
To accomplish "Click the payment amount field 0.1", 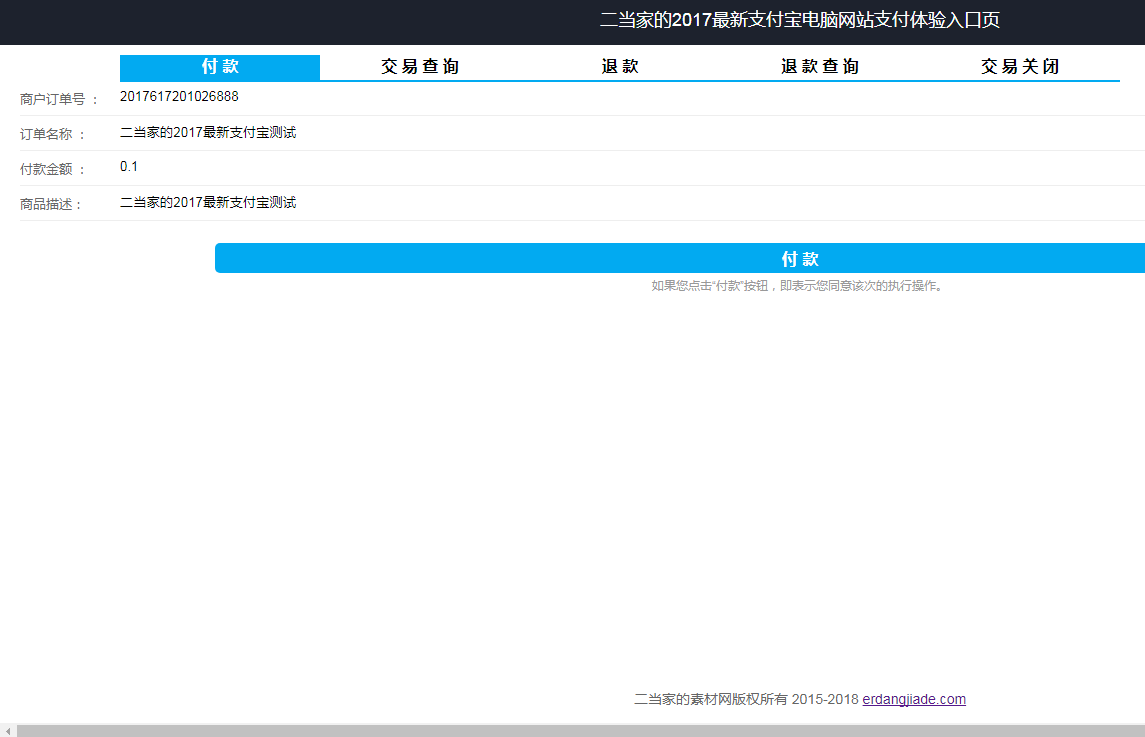I will click(632, 167).
